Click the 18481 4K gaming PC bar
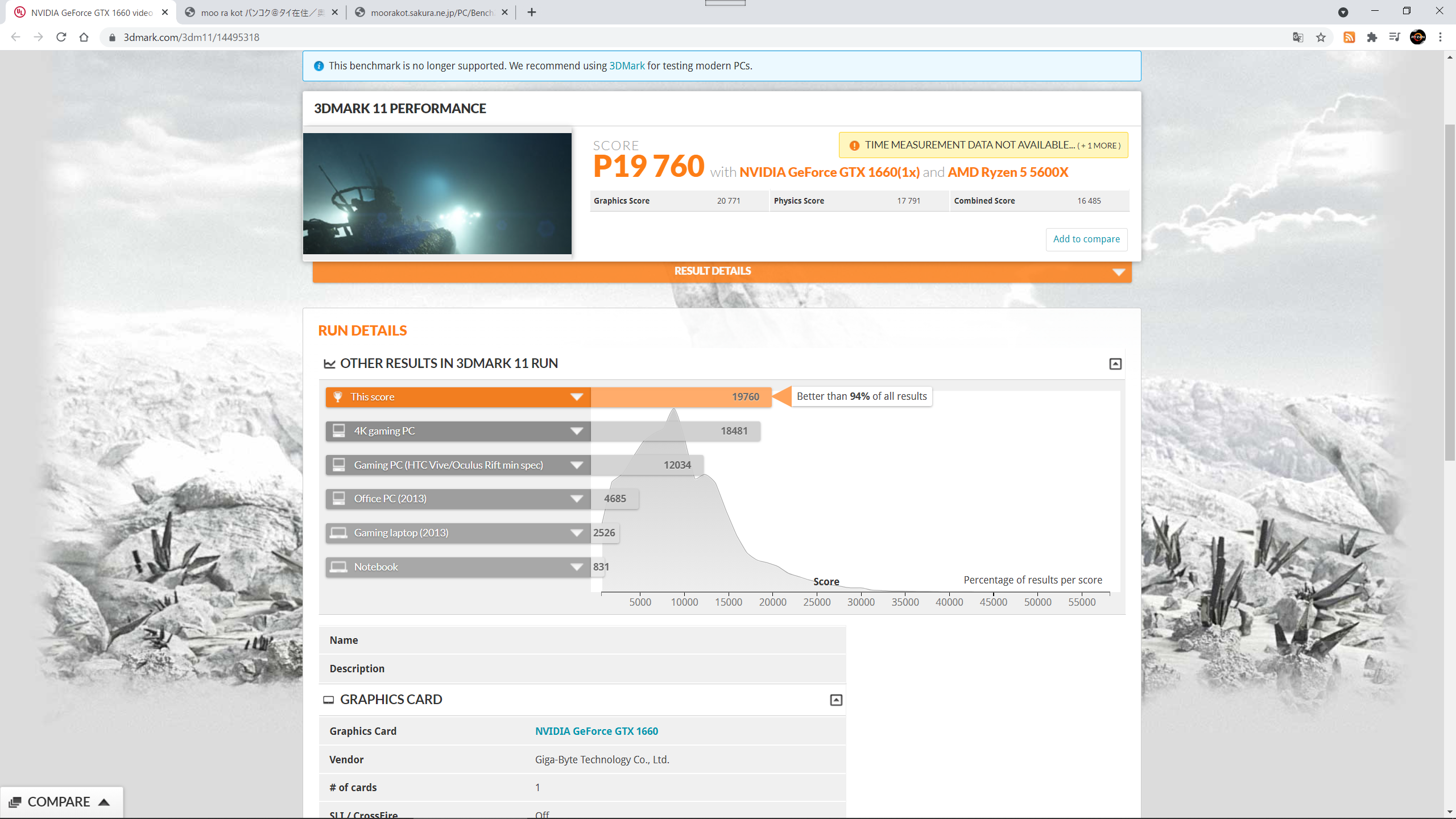 coord(675,431)
